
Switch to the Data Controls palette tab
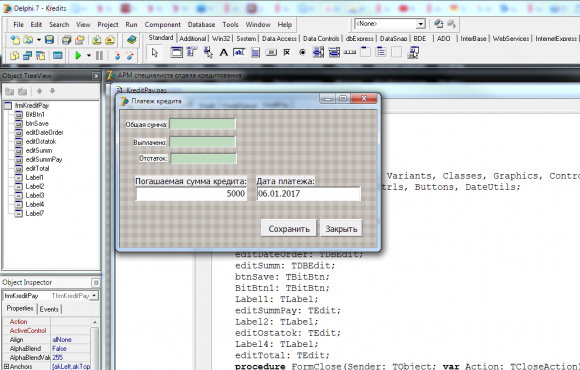321,38
